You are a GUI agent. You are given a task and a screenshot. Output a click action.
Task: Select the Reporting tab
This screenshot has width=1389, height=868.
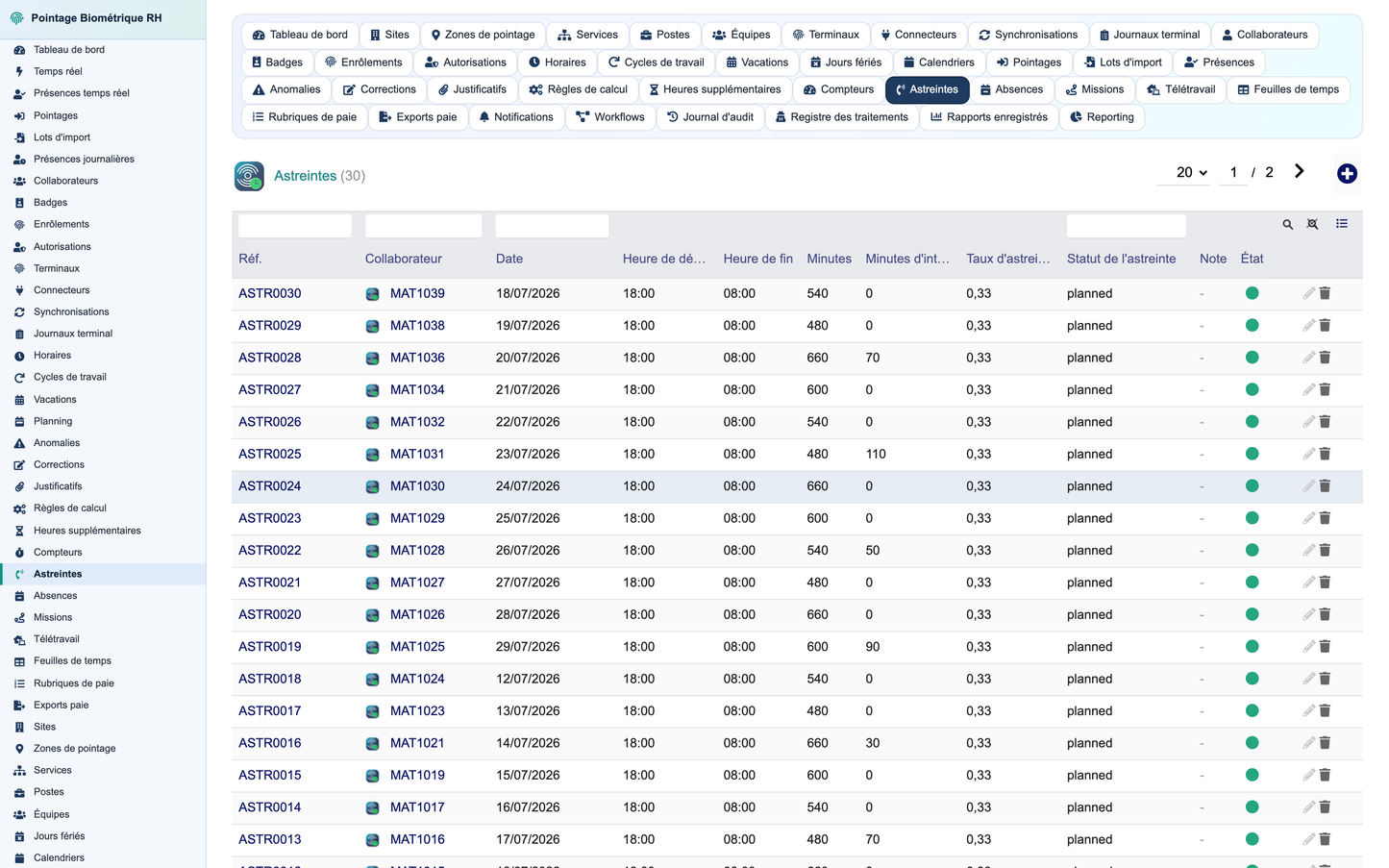point(1102,117)
